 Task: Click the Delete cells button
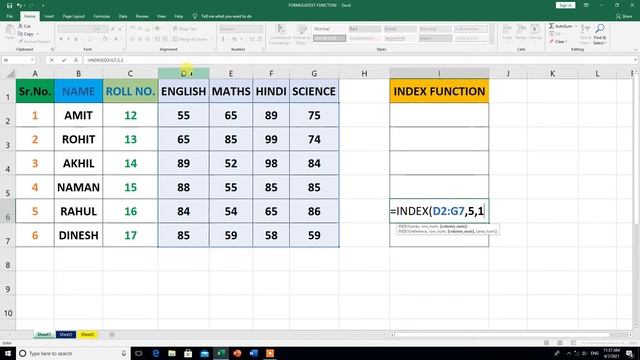click(521, 32)
